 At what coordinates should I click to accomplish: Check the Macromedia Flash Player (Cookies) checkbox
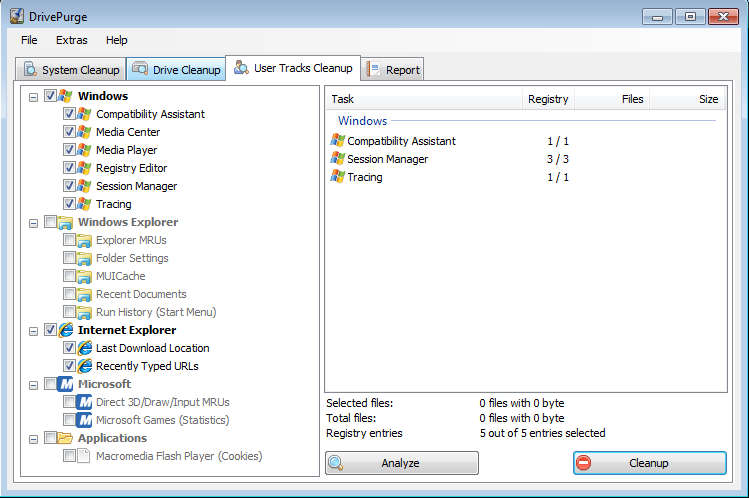69,456
